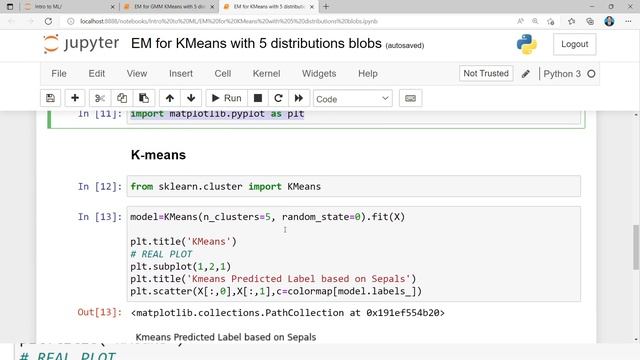
Task: Open browser favorites list icon
Action: [571, 21]
